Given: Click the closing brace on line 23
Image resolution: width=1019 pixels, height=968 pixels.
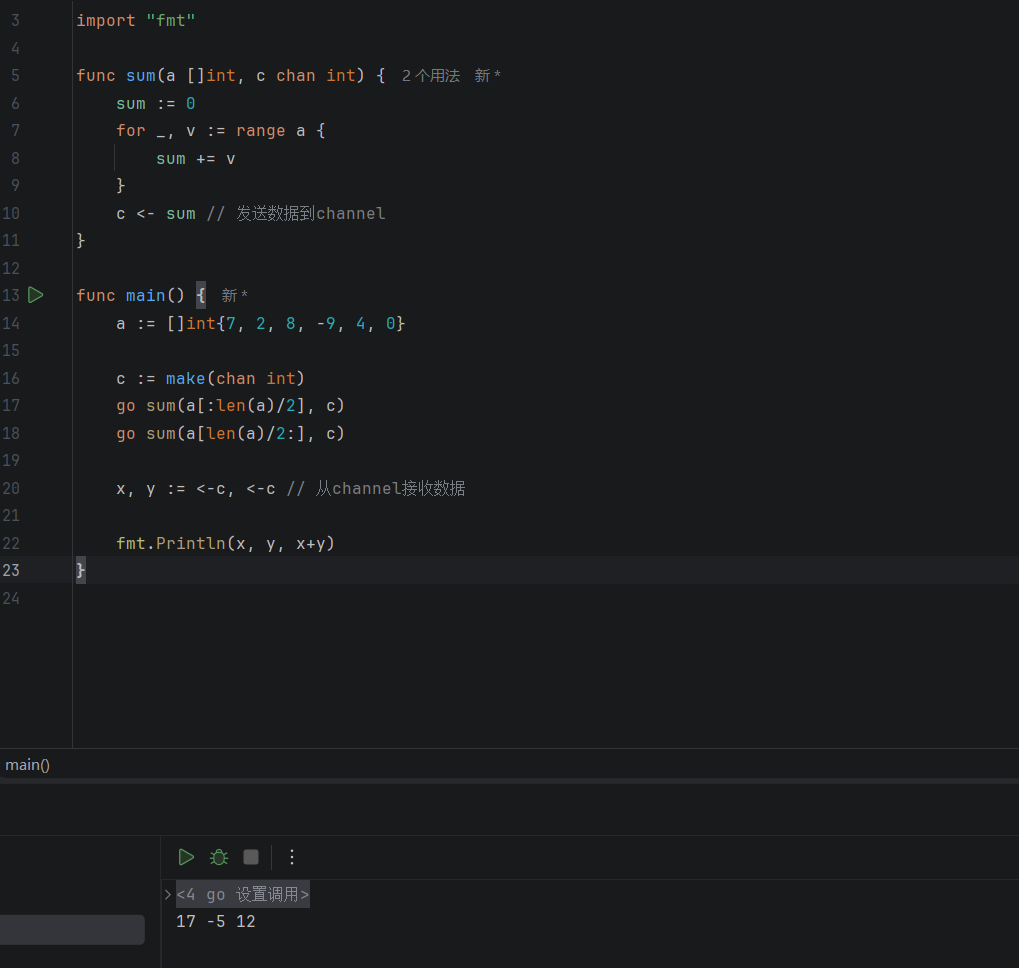Looking at the screenshot, I should [x=81, y=570].
